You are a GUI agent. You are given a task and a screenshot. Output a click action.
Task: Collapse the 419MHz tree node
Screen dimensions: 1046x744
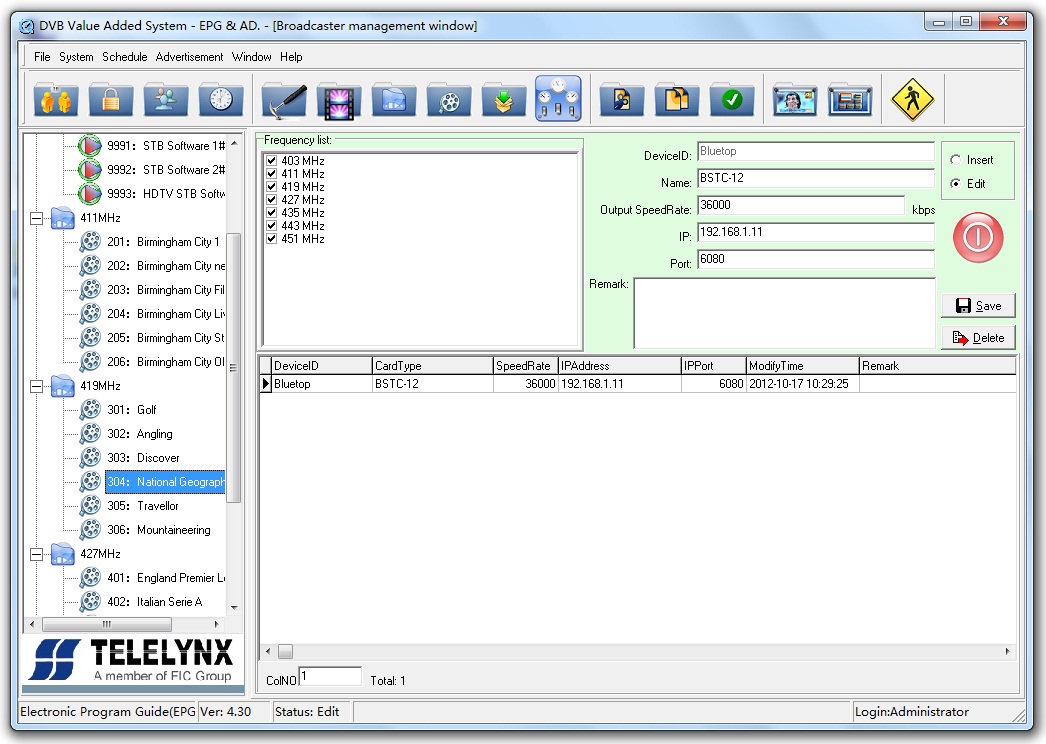click(x=37, y=386)
